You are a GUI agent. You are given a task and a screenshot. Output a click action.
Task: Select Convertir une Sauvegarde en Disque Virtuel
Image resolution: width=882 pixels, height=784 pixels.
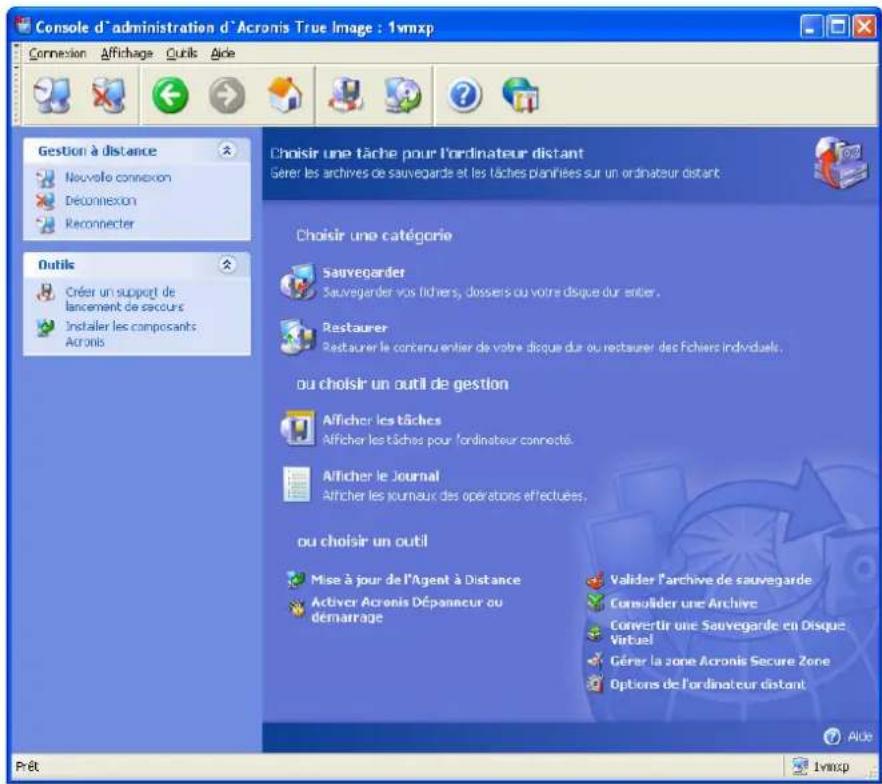point(728,633)
